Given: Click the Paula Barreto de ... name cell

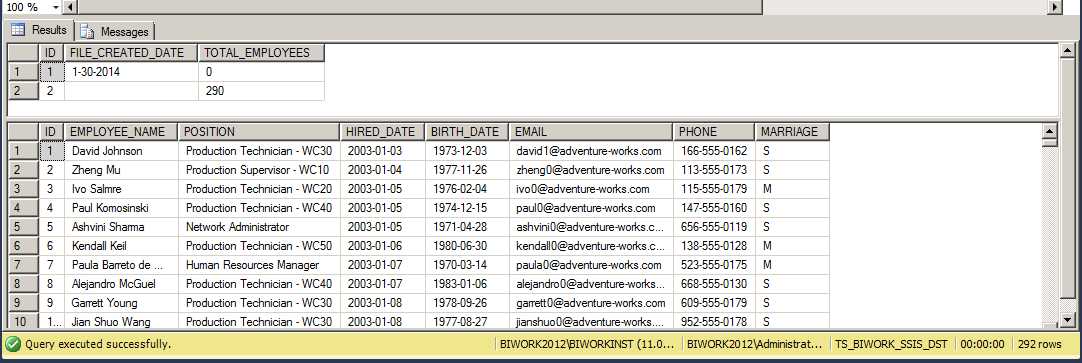Looking at the screenshot, I should pos(121,265).
